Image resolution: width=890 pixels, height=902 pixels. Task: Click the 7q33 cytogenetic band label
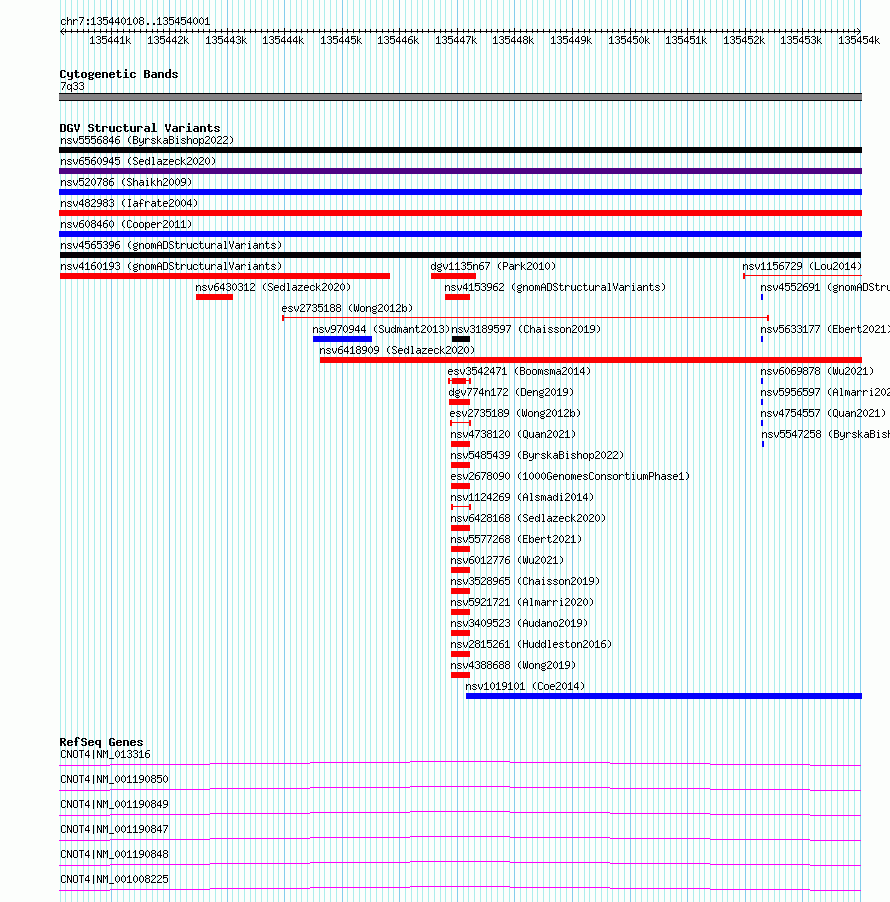[x=72, y=86]
